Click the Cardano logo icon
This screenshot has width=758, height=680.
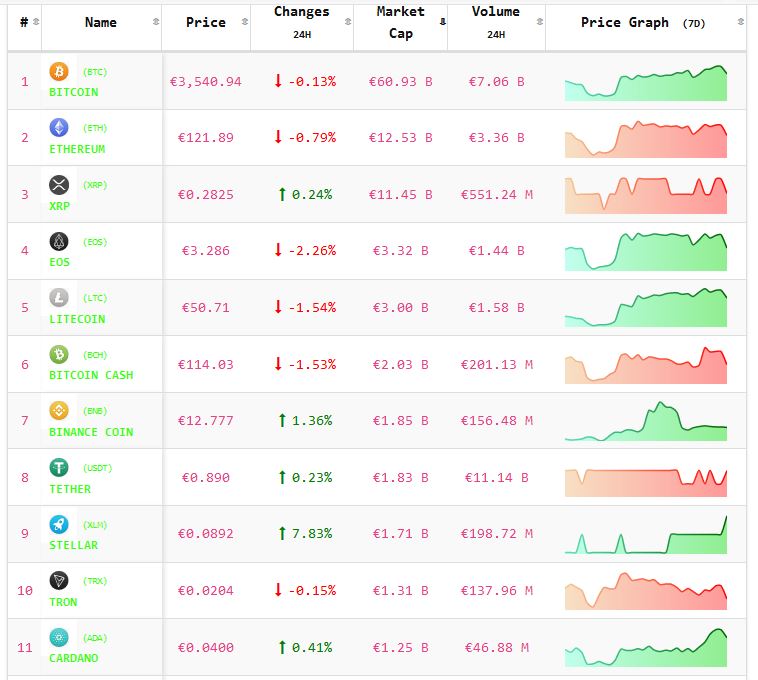point(60,638)
